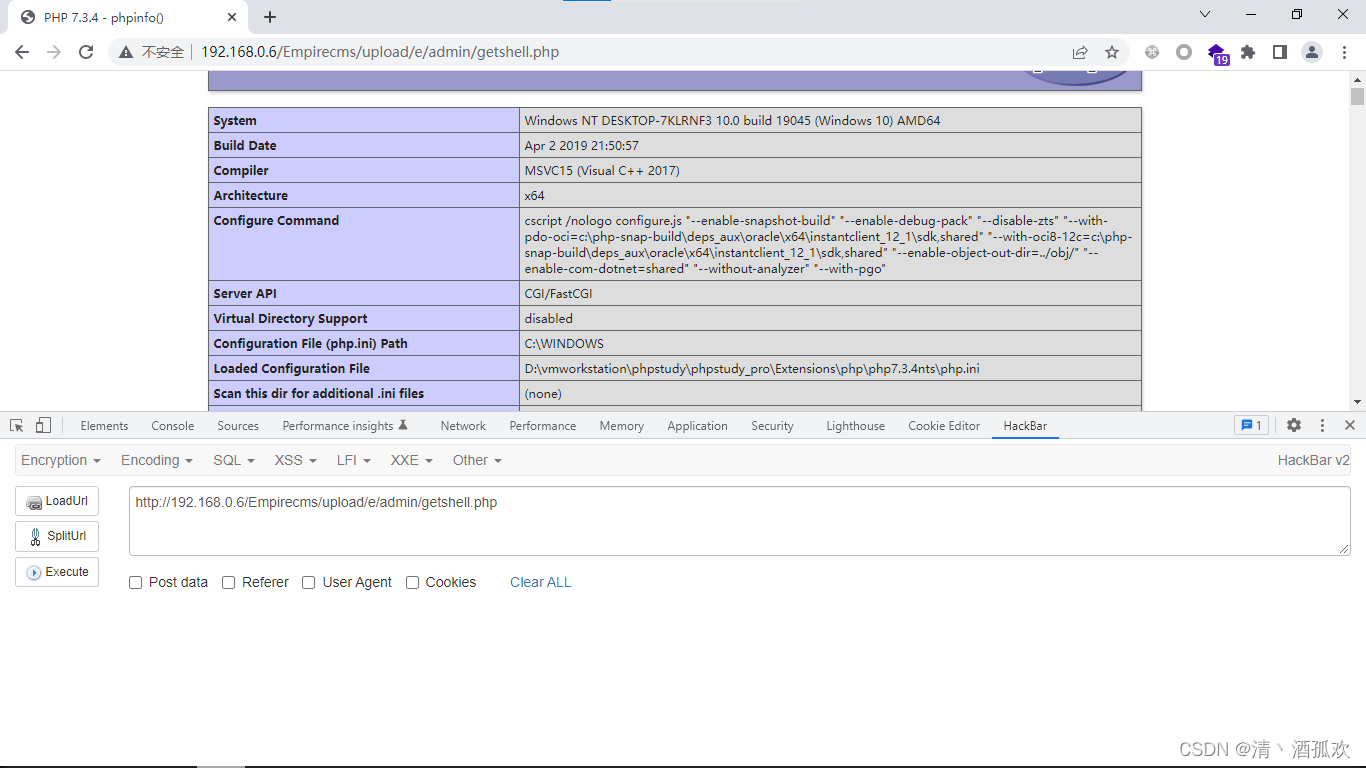Open the Performance tab
This screenshot has height=768, width=1366.
(x=543, y=426)
